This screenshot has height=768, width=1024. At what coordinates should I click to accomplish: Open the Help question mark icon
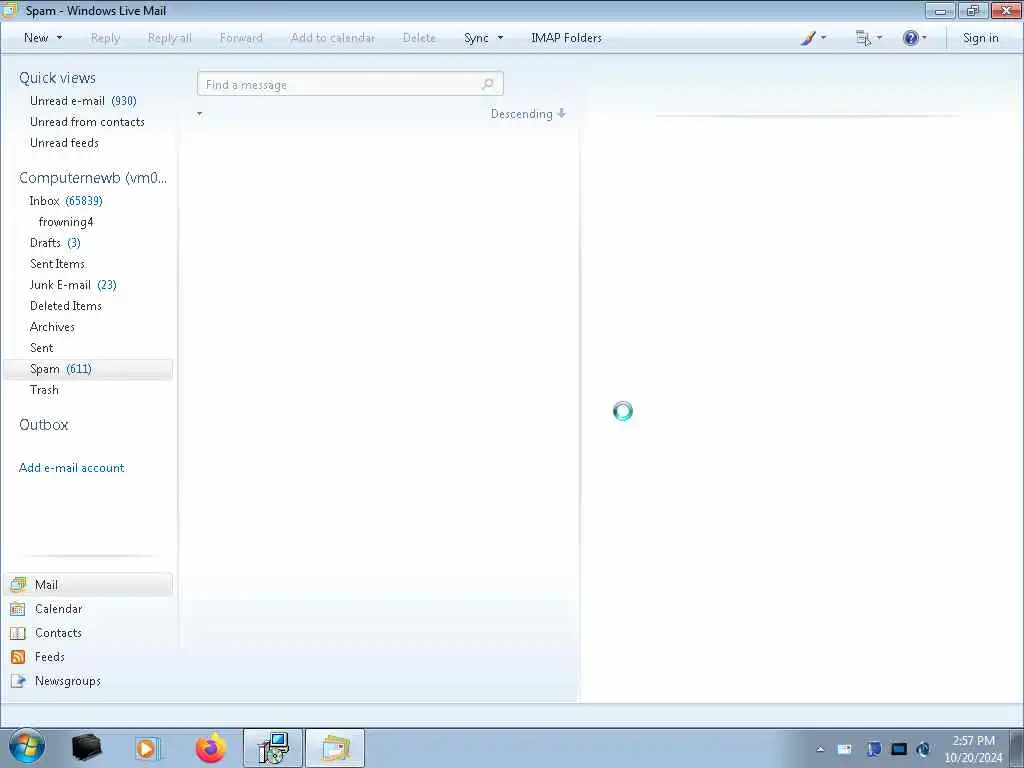[910, 38]
